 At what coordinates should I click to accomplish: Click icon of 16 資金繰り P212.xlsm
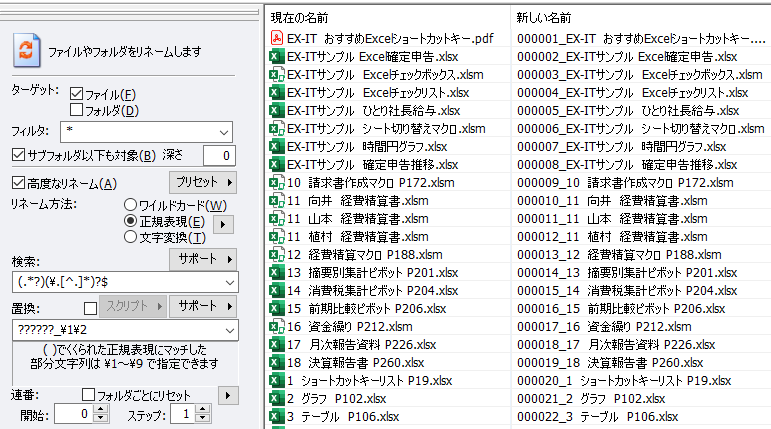click(x=277, y=326)
